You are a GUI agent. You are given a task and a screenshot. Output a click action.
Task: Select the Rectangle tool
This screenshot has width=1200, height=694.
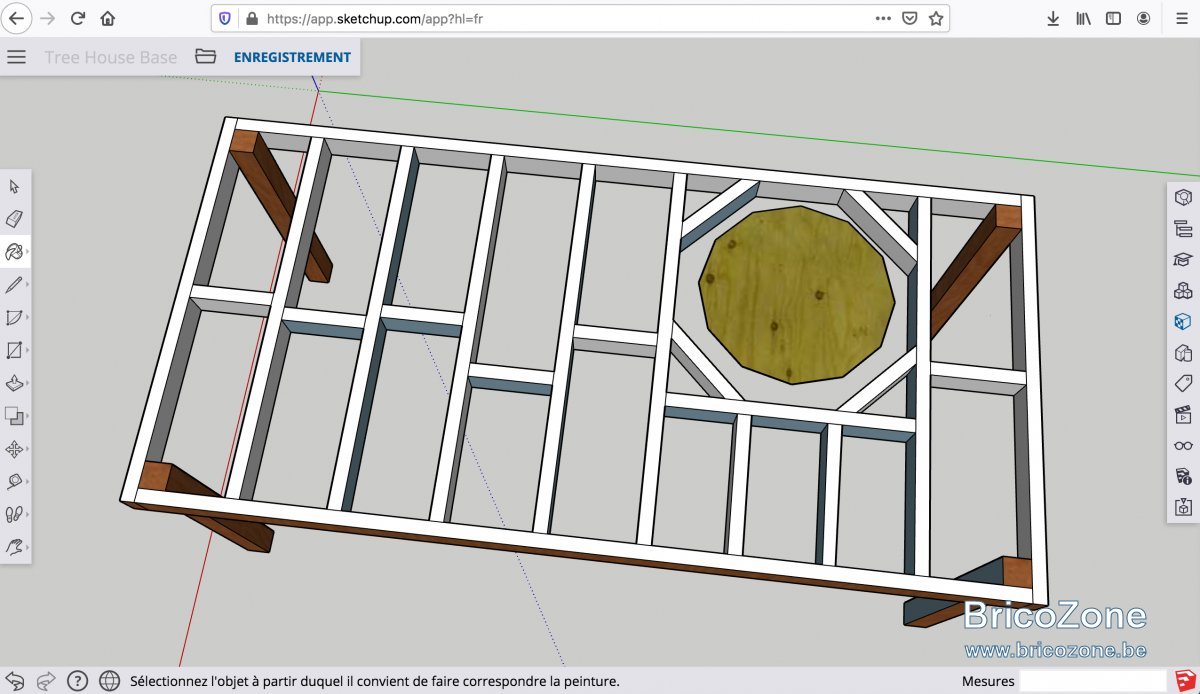[14, 350]
